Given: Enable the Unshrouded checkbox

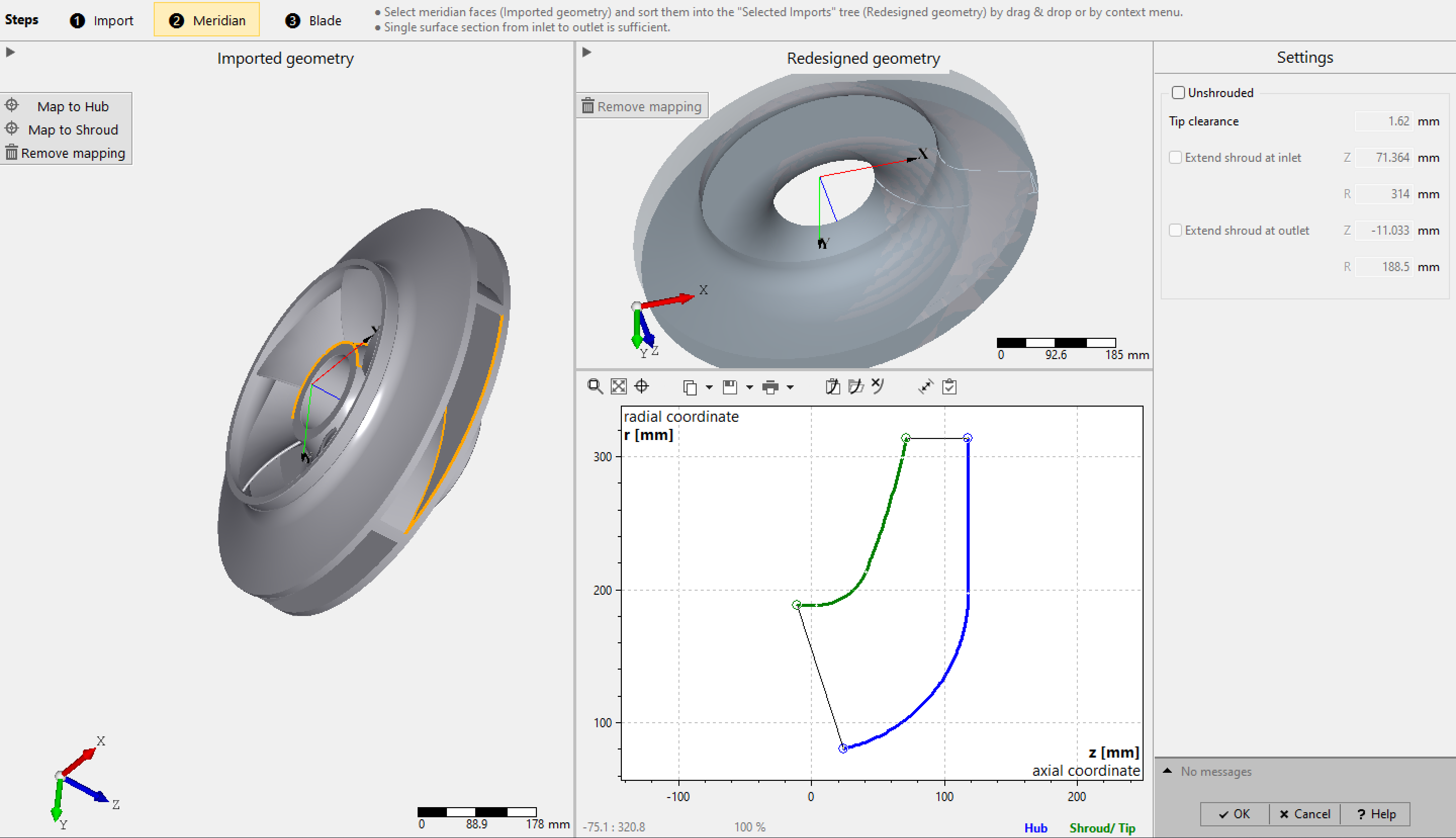Looking at the screenshot, I should (1178, 93).
